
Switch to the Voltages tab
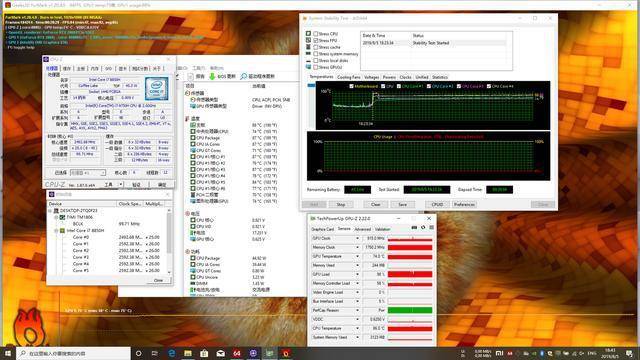[371, 77]
